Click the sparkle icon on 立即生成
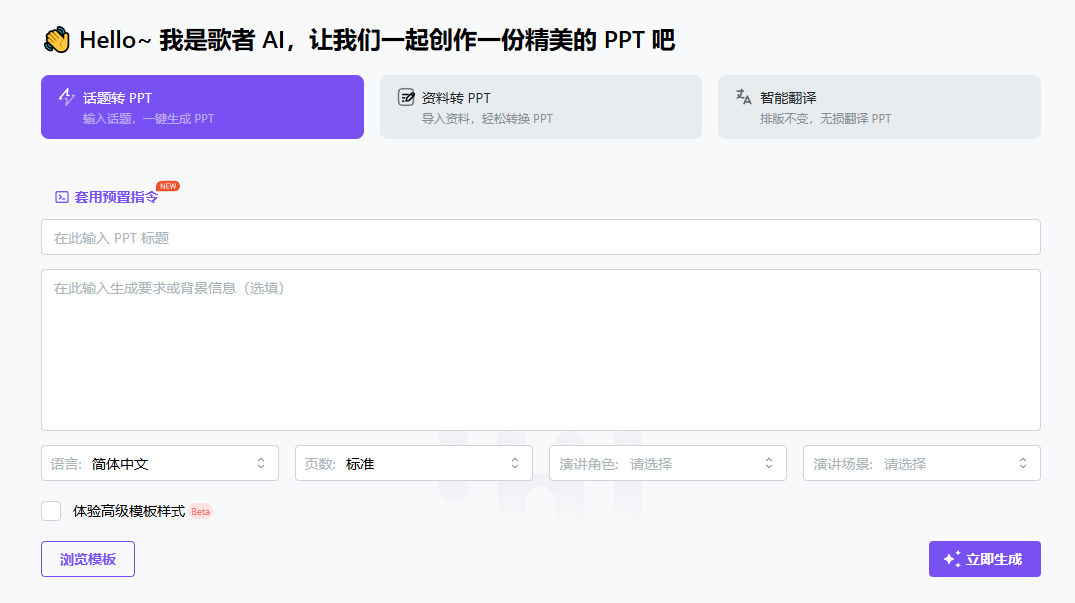The image size is (1075, 603). 952,559
